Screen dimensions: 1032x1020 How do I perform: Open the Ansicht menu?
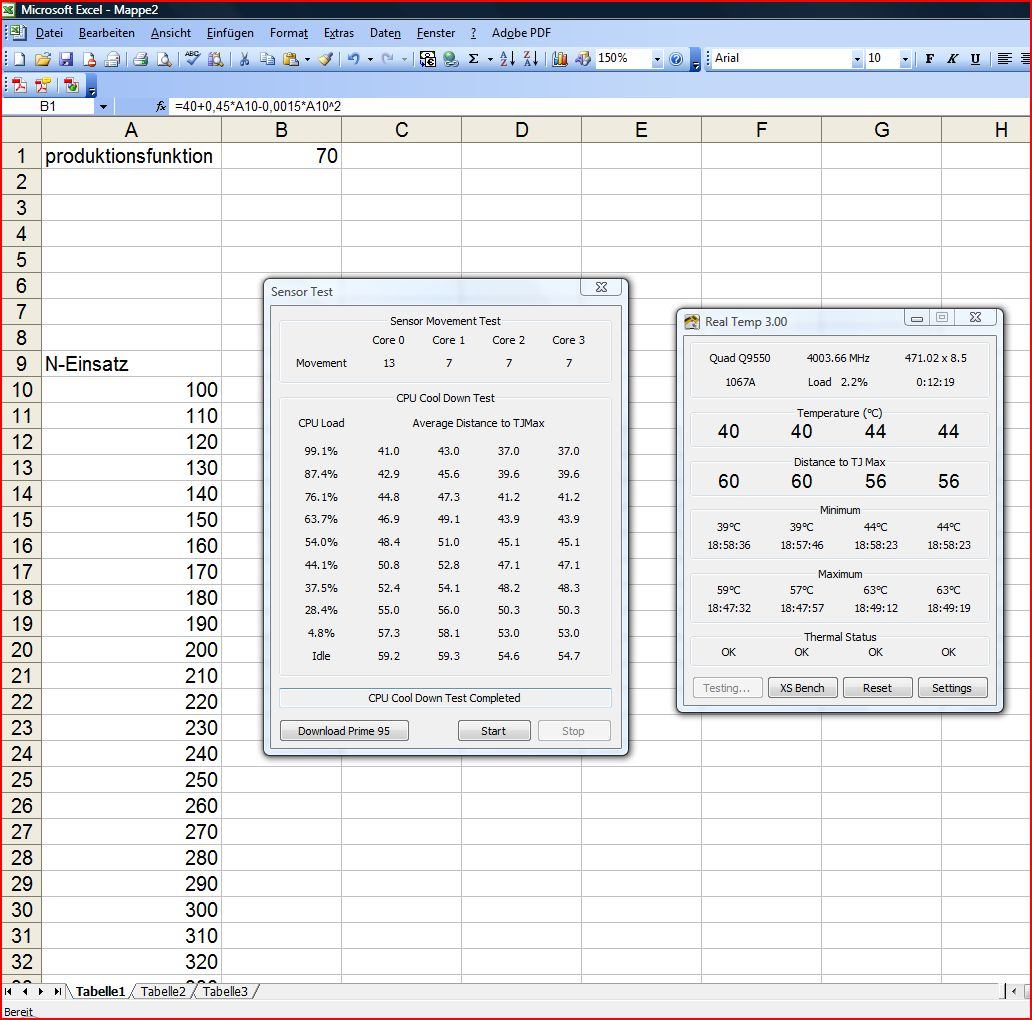point(170,33)
